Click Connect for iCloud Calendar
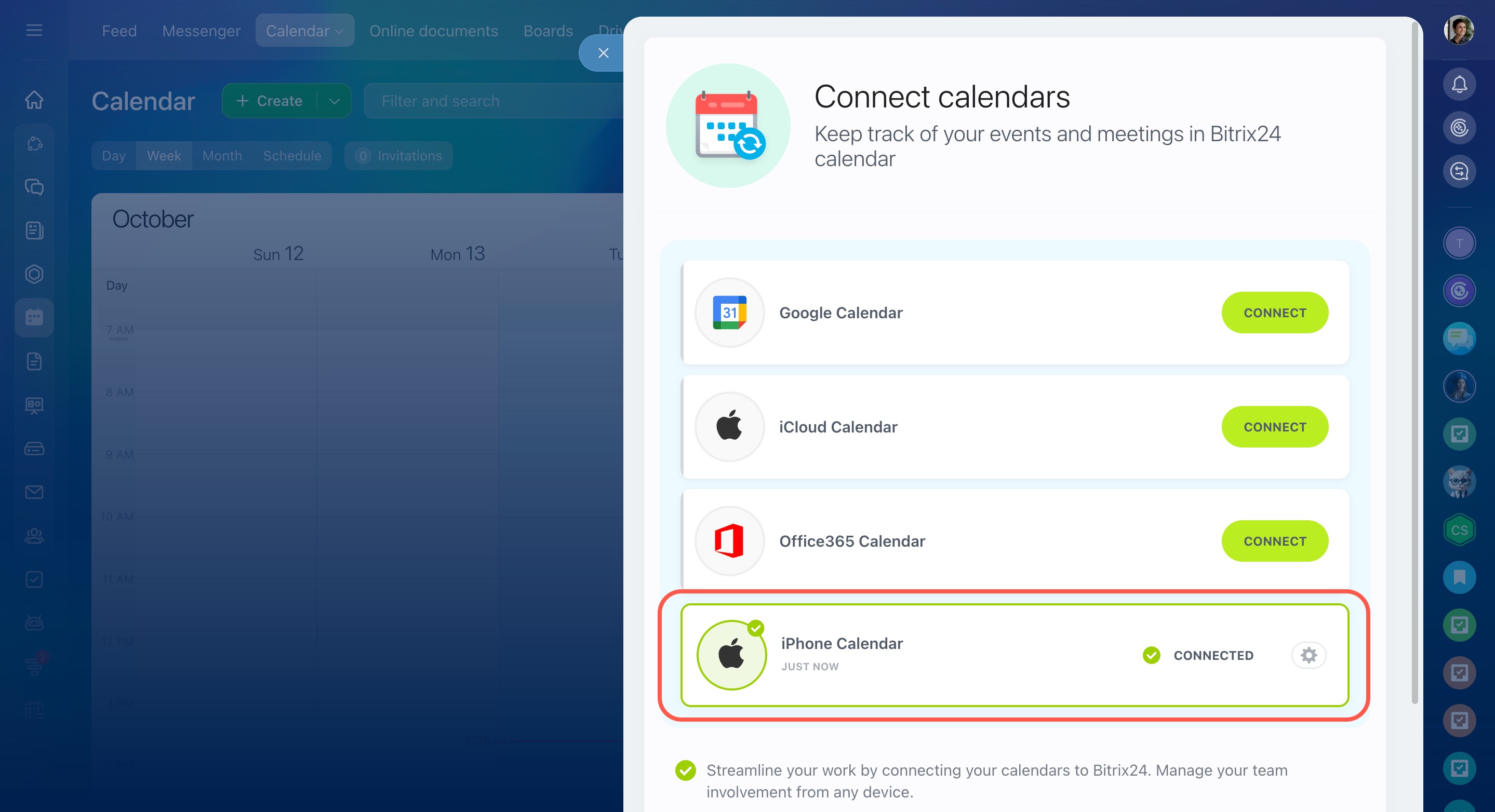1495x812 pixels. (x=1274, y=427)
